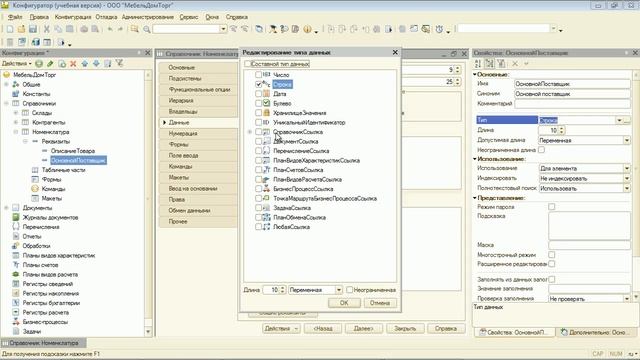Click the orange Help information icon

point(307,29)
